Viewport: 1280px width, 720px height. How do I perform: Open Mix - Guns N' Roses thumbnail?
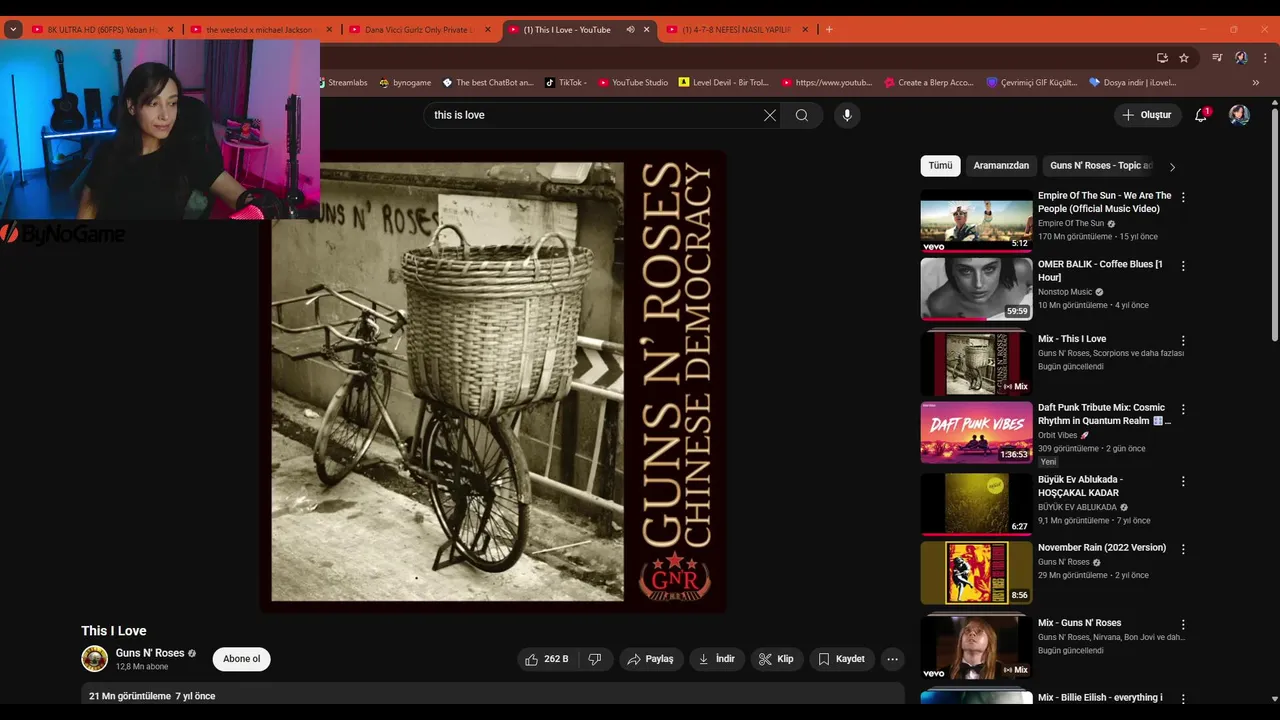tap(976, 648)
